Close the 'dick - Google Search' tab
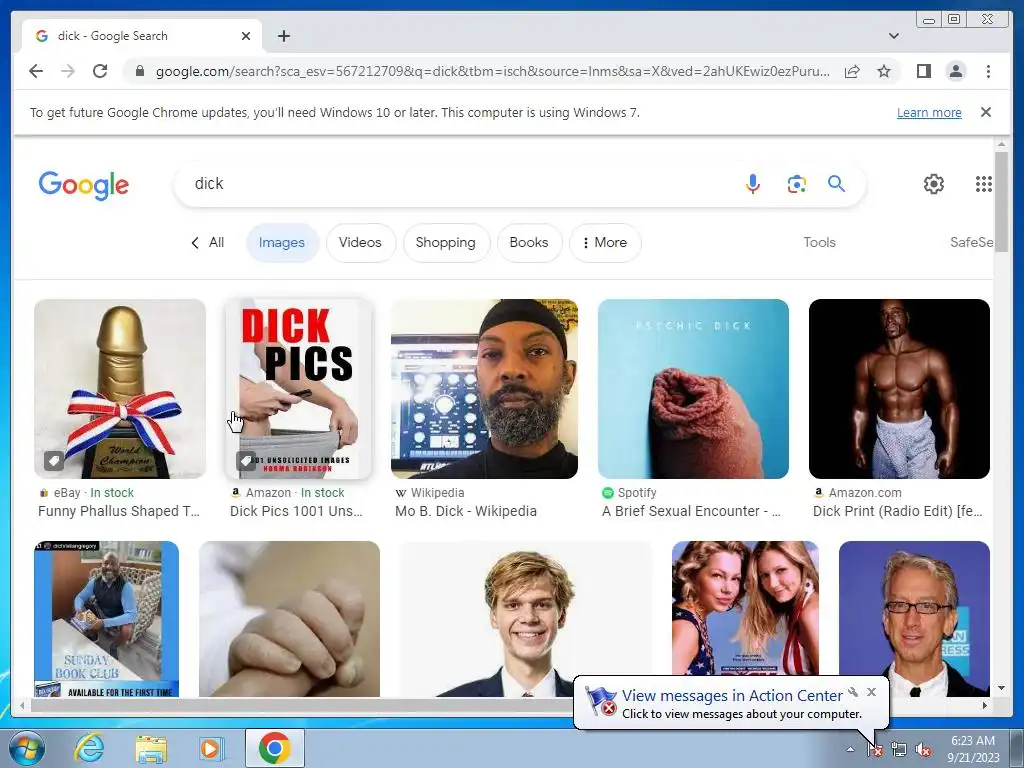 point(246,36)
